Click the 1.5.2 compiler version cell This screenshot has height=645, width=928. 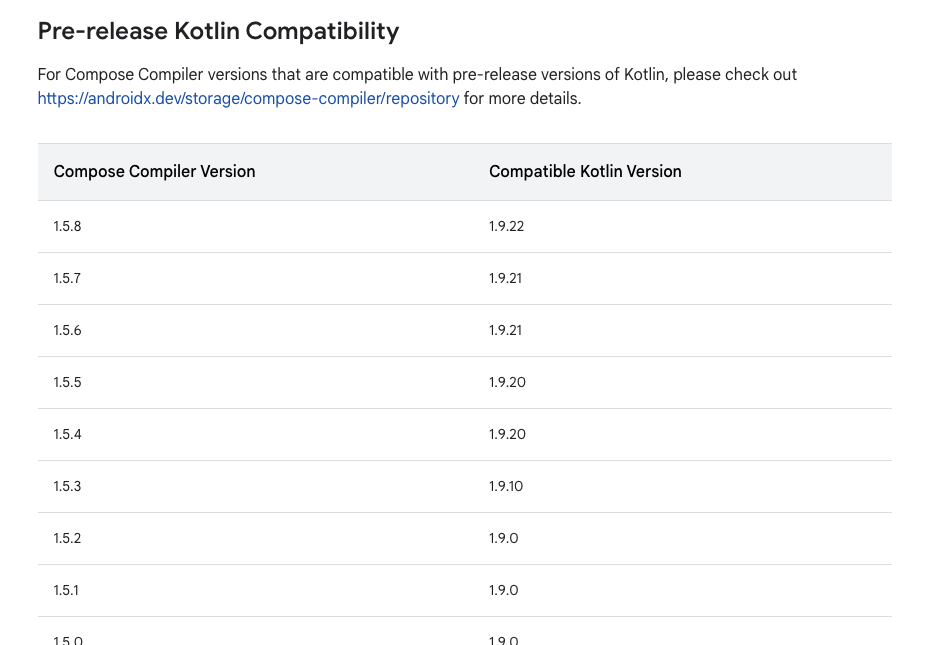point(67,538)
